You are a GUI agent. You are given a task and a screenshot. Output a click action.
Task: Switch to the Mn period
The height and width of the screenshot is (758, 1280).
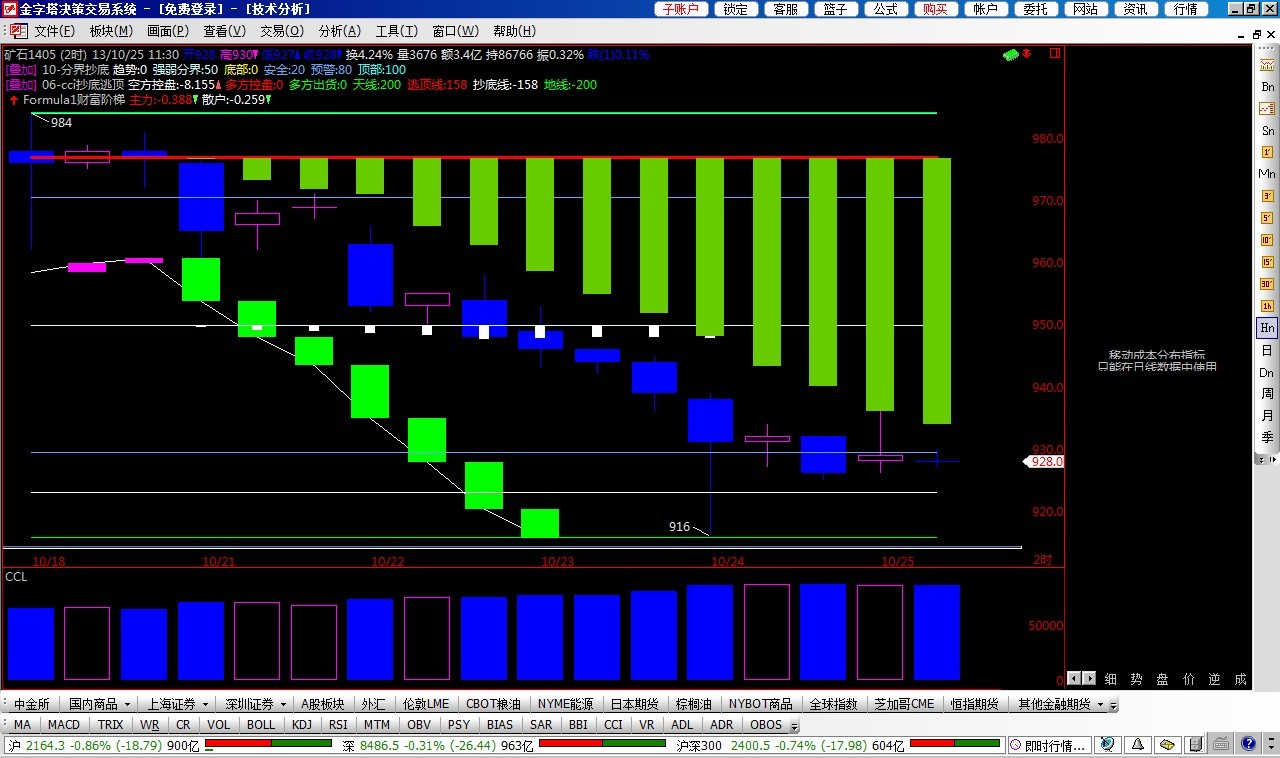(1267, 174)
